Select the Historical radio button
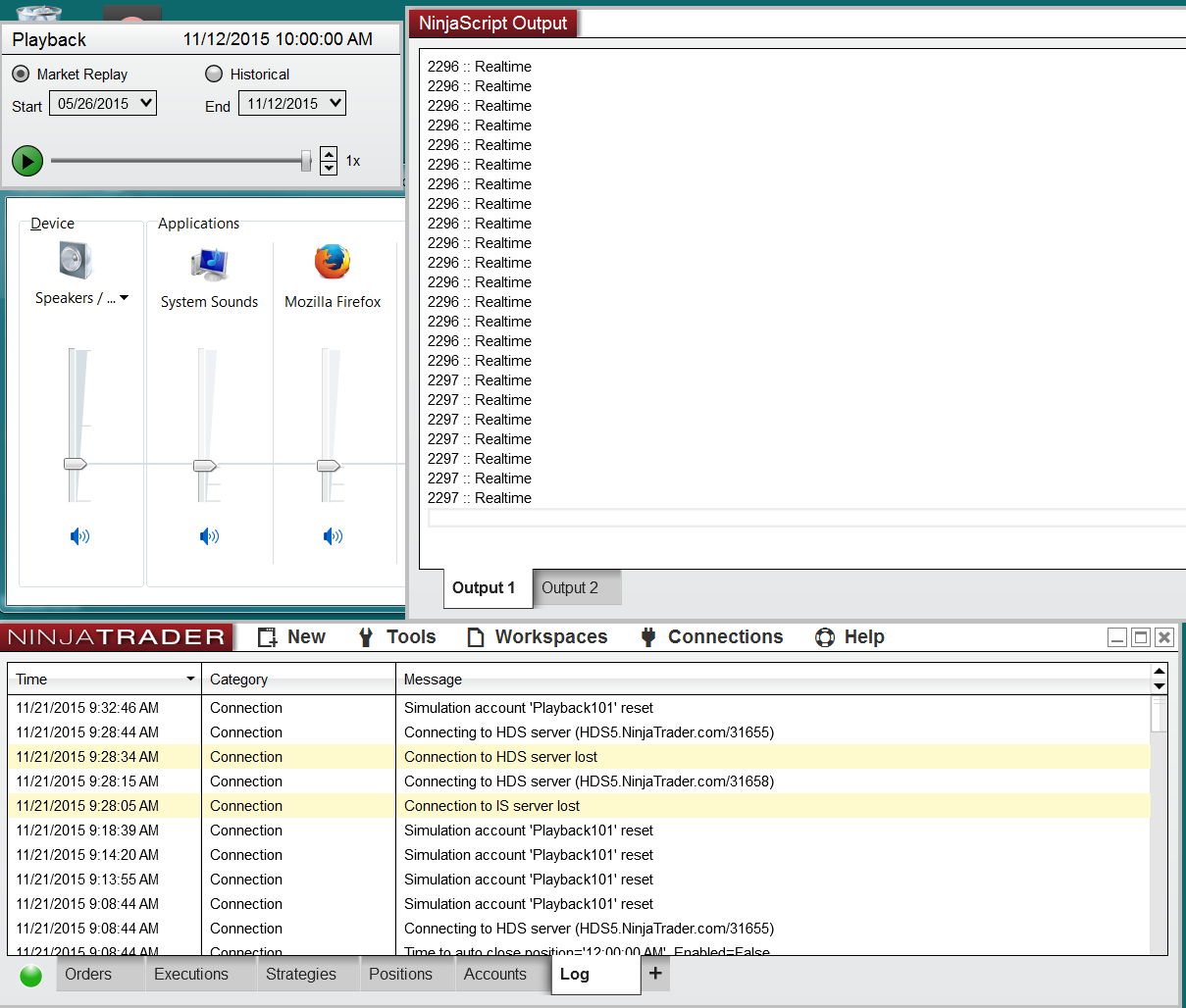The image size is (1186, 1008). 214,74
